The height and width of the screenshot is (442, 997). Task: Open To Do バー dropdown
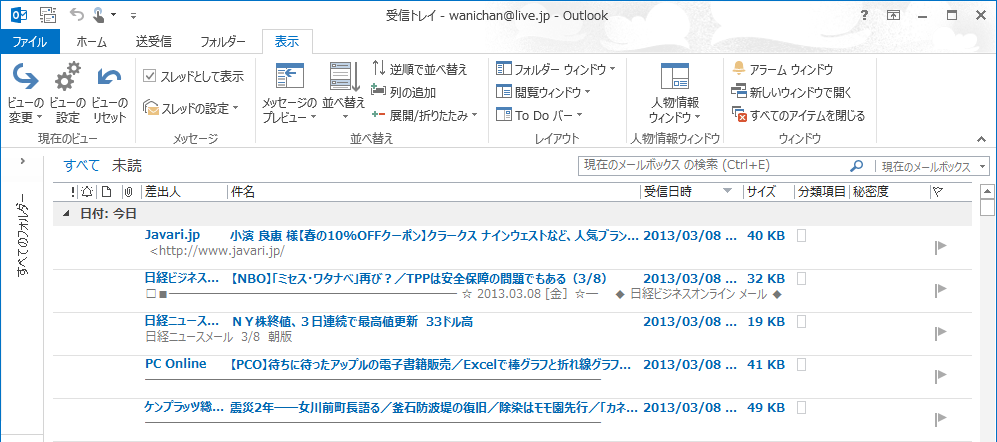(539, 115)
